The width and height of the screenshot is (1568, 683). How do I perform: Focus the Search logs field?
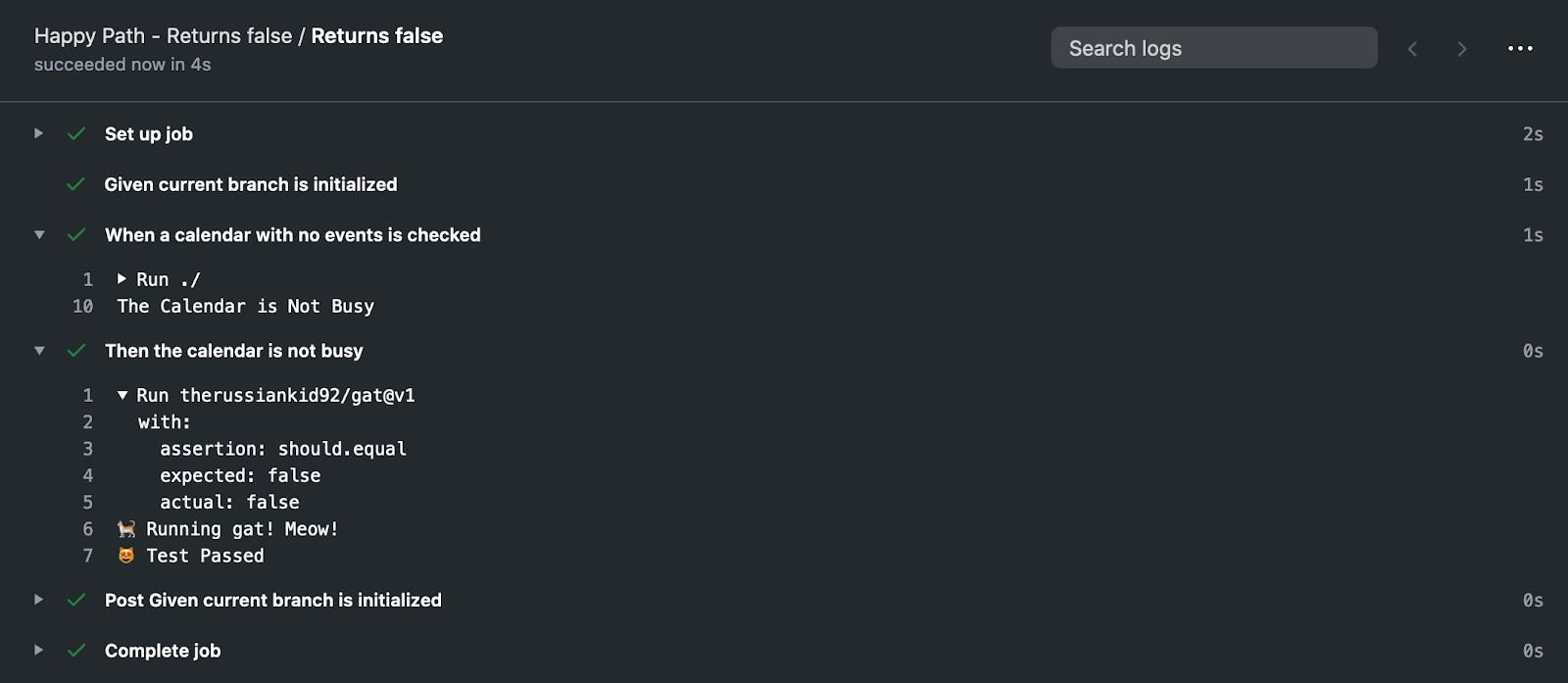(1214, 48)
